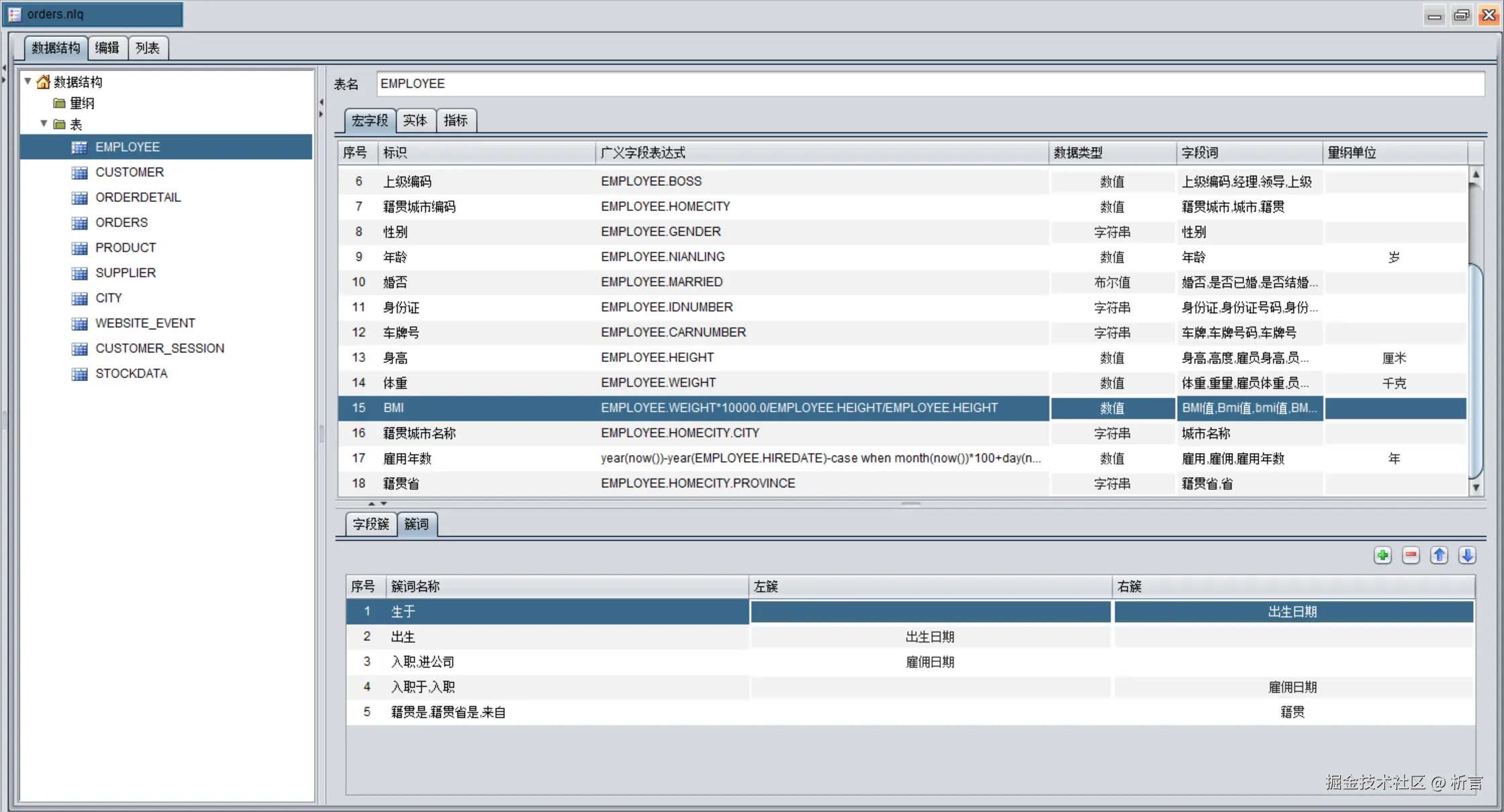Click splitter collapse arrow above 字段簇 tab
Screen dimensions: 1504x812
coord(371,503)
